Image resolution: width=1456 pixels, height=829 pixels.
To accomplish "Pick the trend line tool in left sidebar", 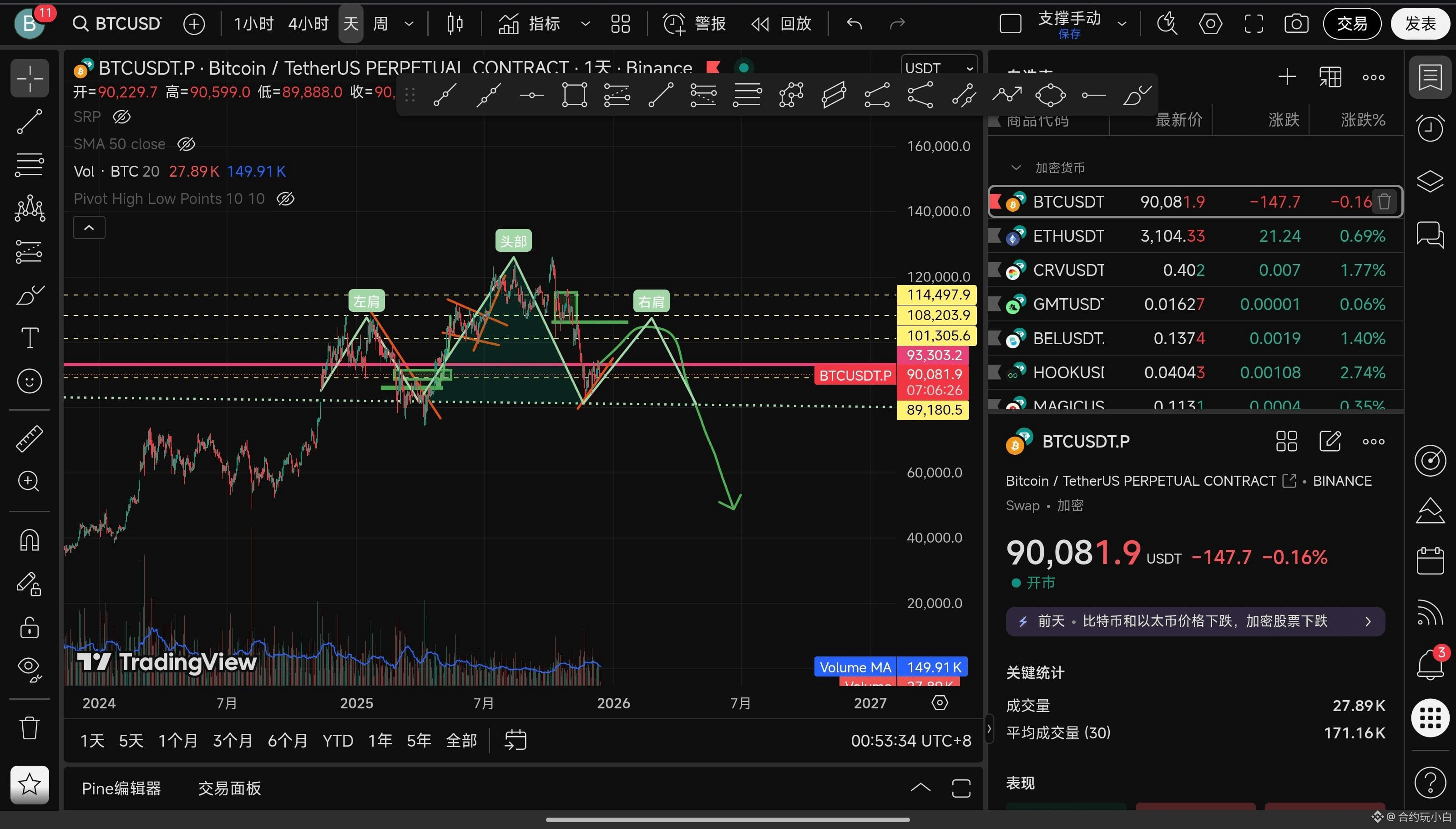I will coord(30,122).
